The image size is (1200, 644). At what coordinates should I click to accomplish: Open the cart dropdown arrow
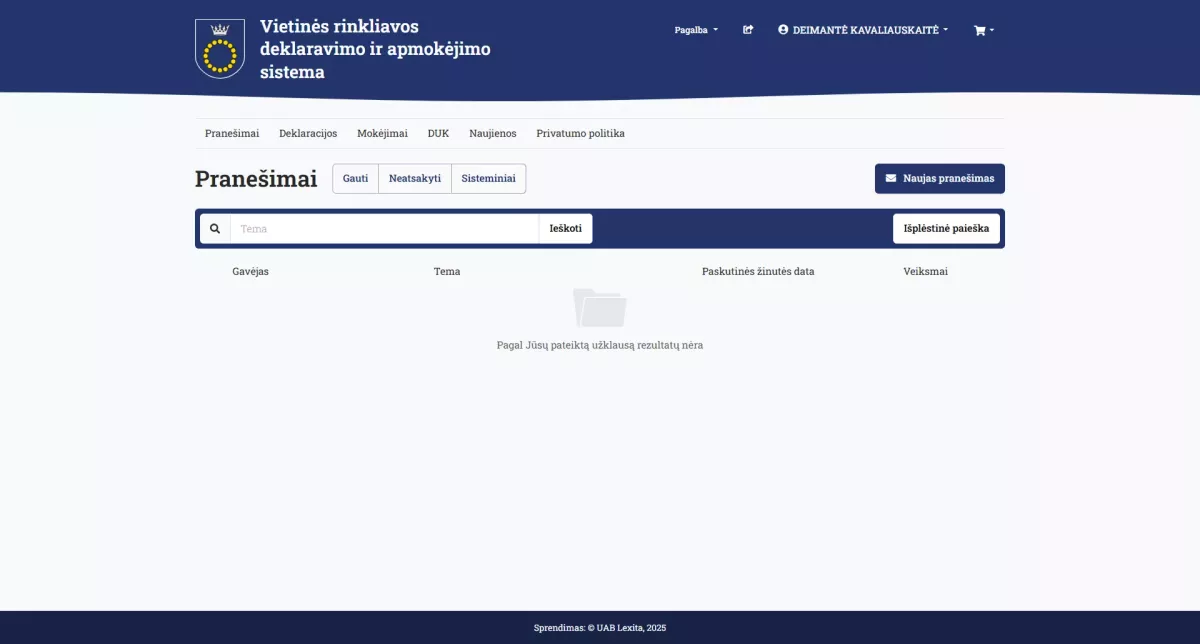pyautogui.click(x=992, y=29)
